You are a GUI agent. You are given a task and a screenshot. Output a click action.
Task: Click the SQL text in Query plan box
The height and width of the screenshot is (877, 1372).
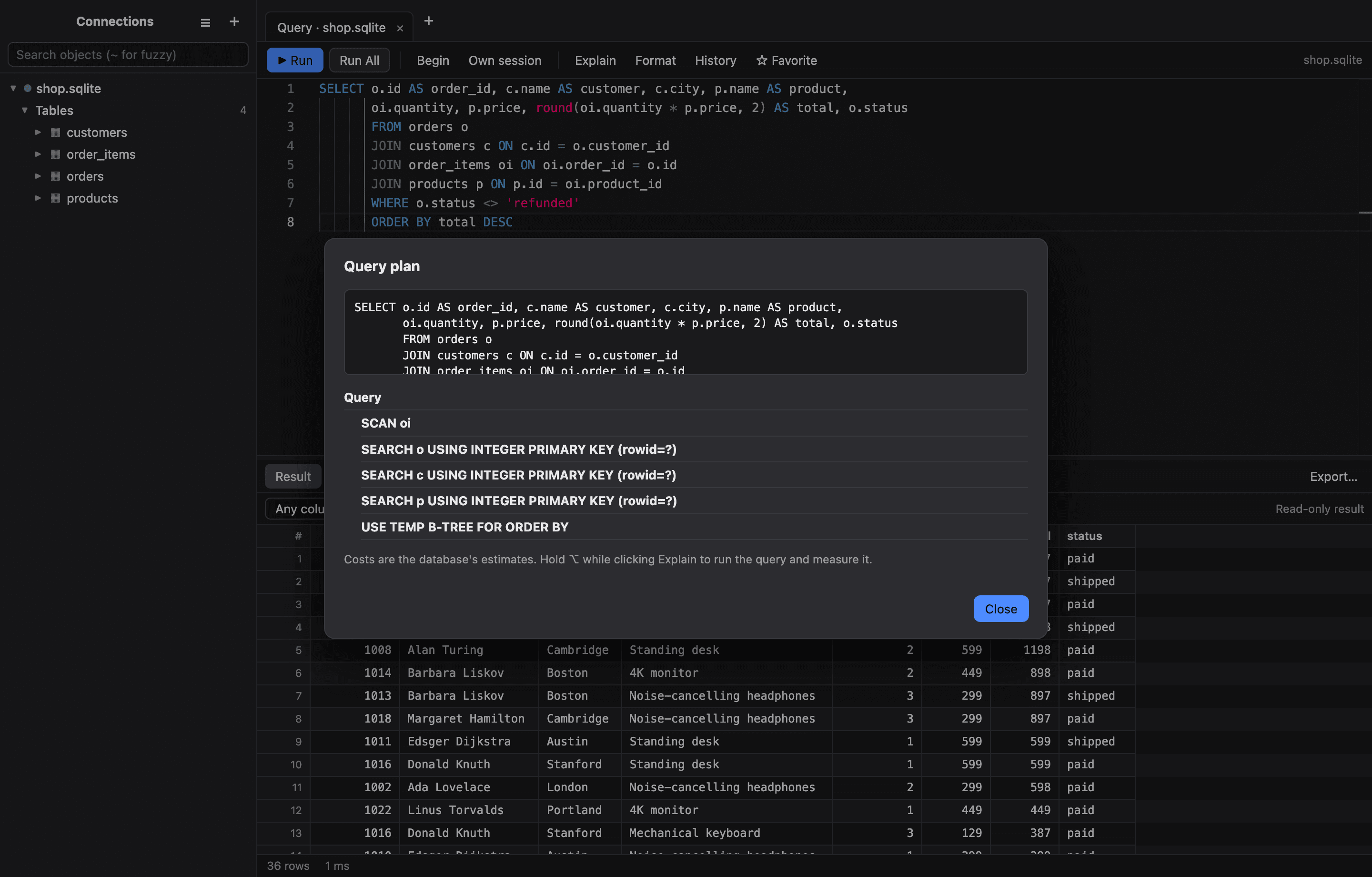(686, 332)
